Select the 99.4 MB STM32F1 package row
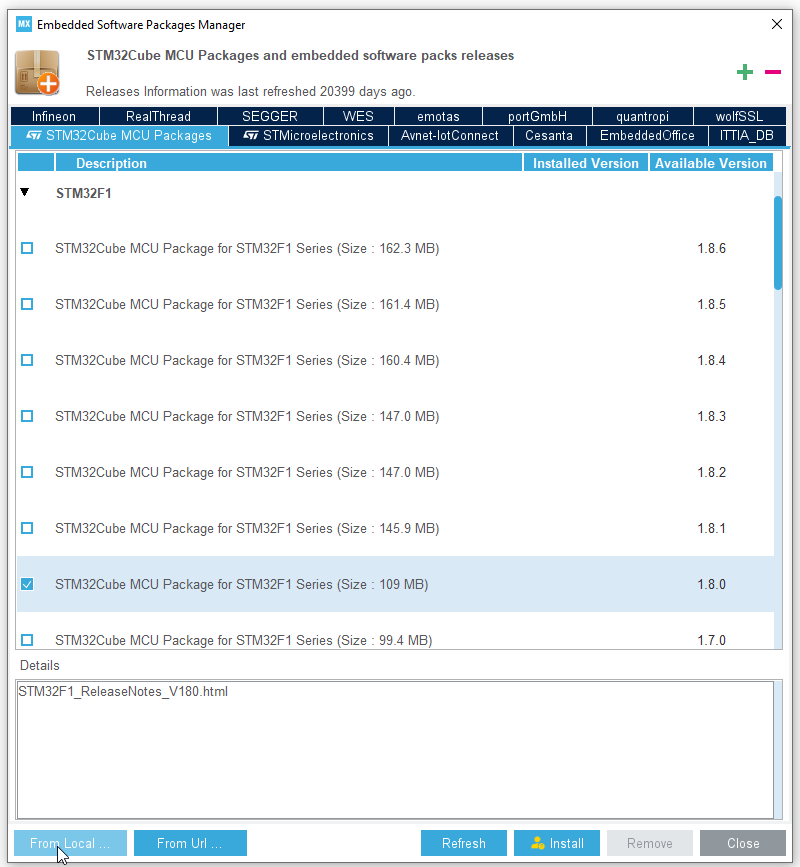 [x=395, y=631]
